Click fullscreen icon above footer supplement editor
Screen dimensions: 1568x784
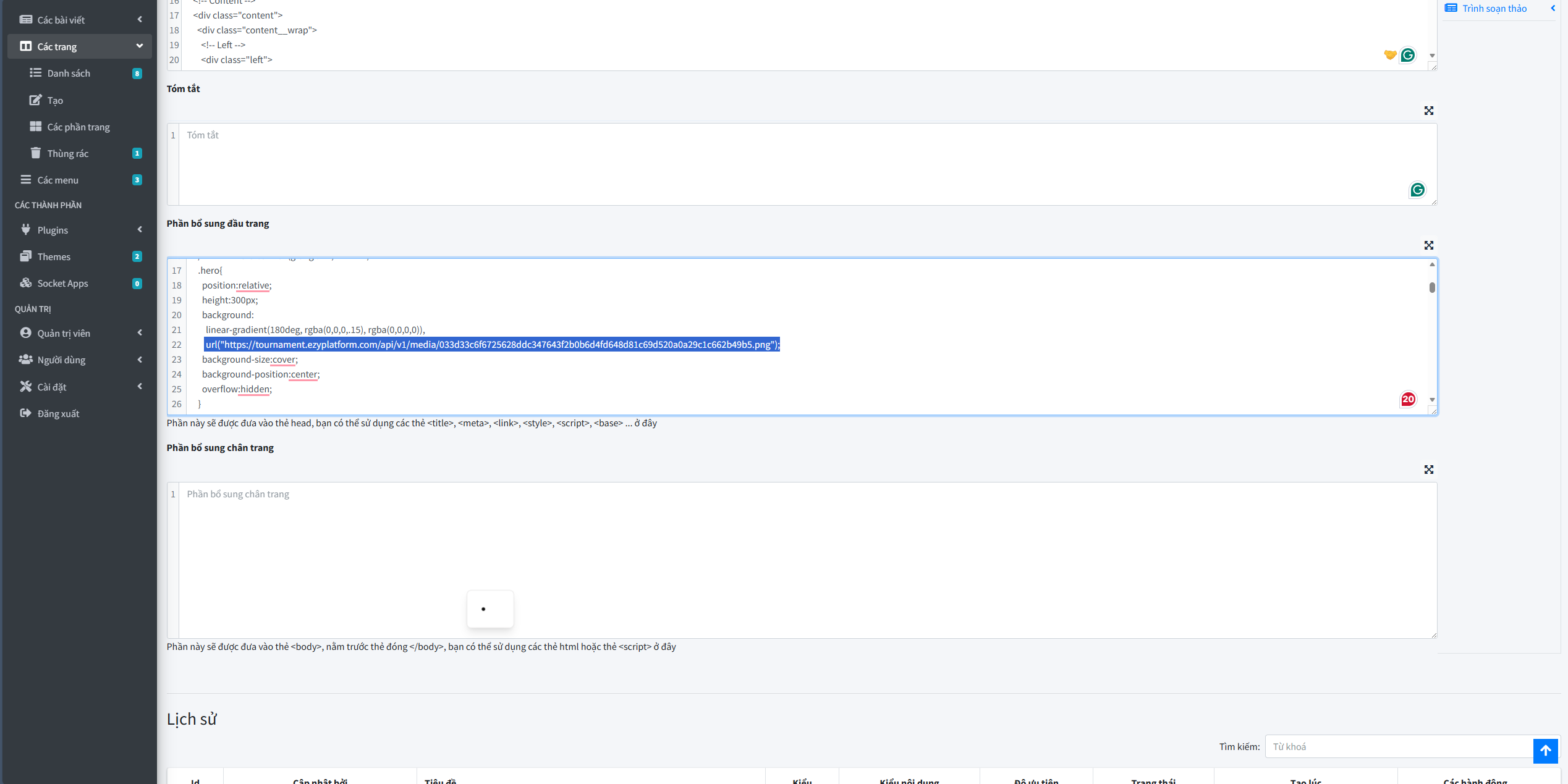pos(1428,470)
